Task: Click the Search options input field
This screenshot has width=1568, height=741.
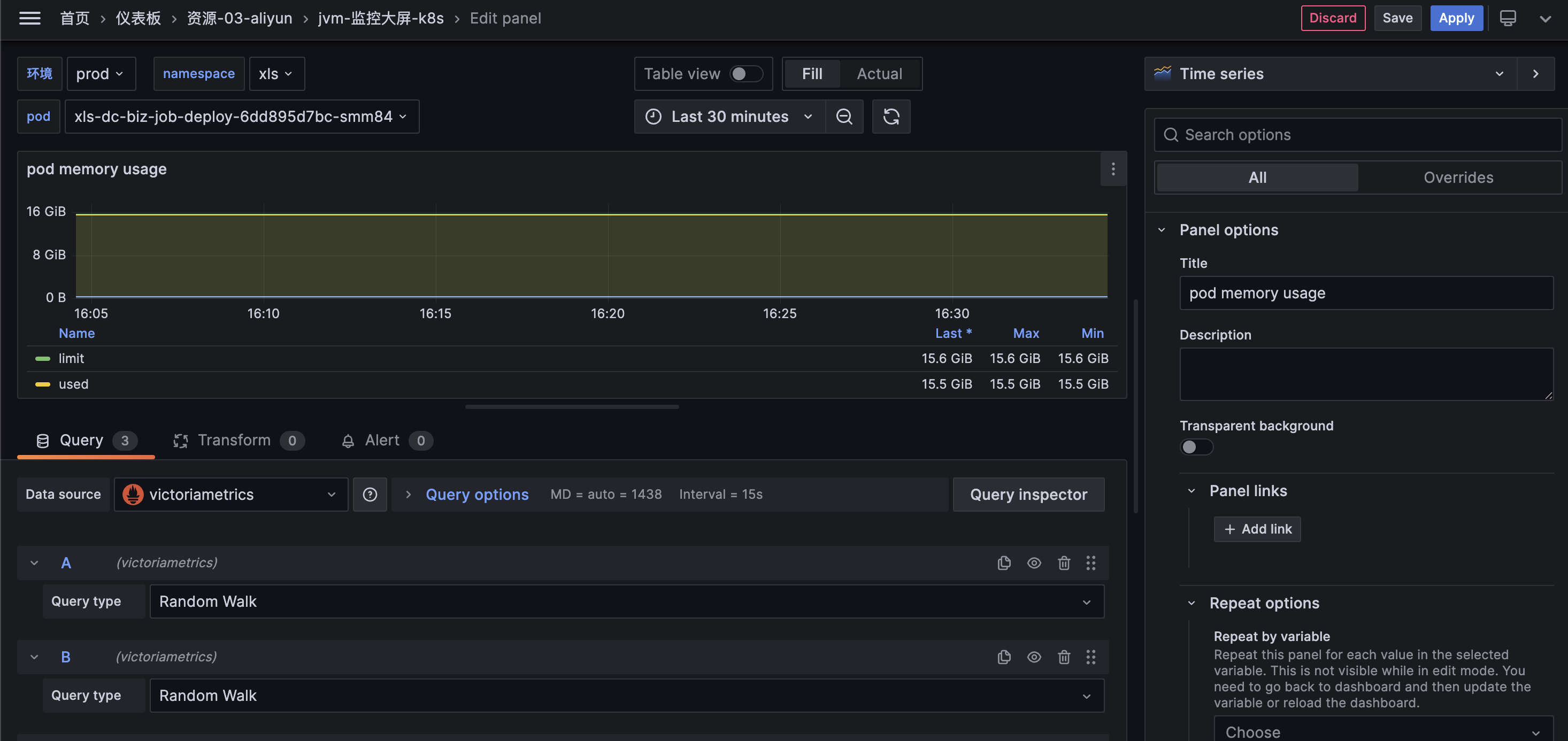Action: pos(1357,135)
